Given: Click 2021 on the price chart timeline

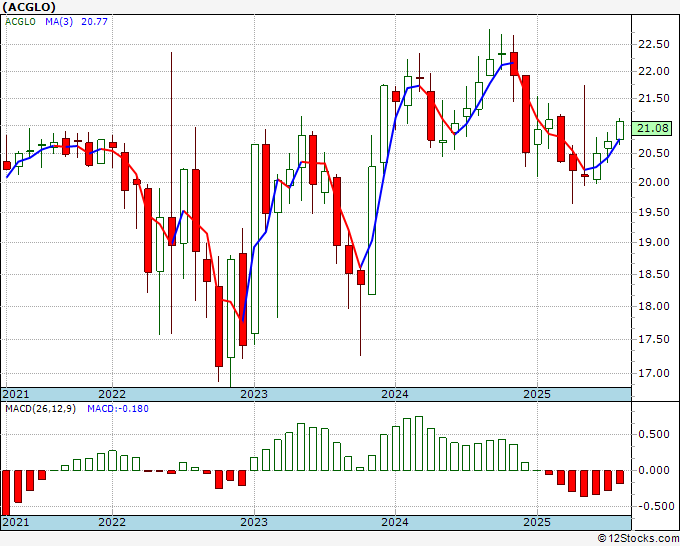Looking at the screenshot, I should click(16, 394).
